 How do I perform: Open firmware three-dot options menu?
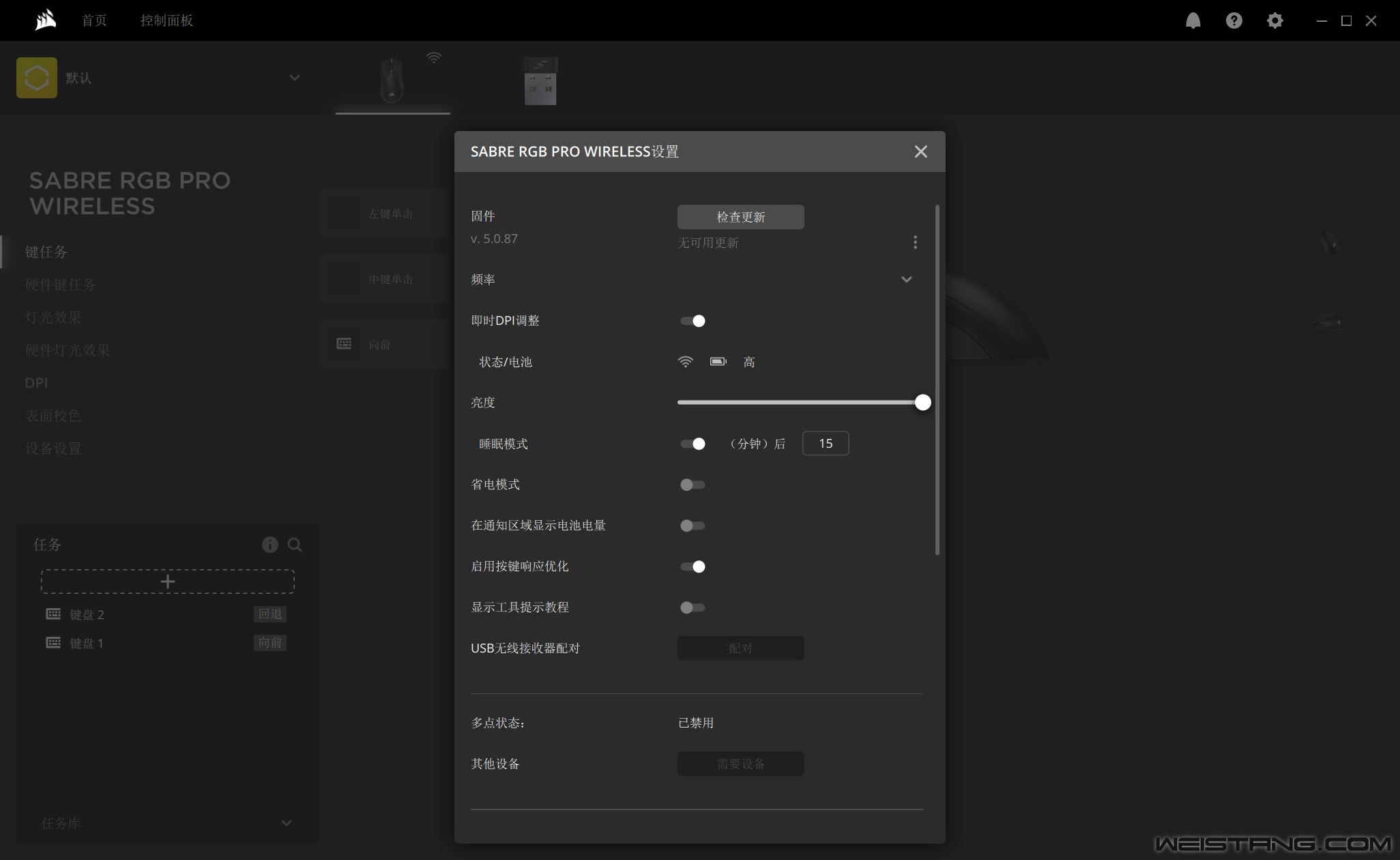click(915, 242)
